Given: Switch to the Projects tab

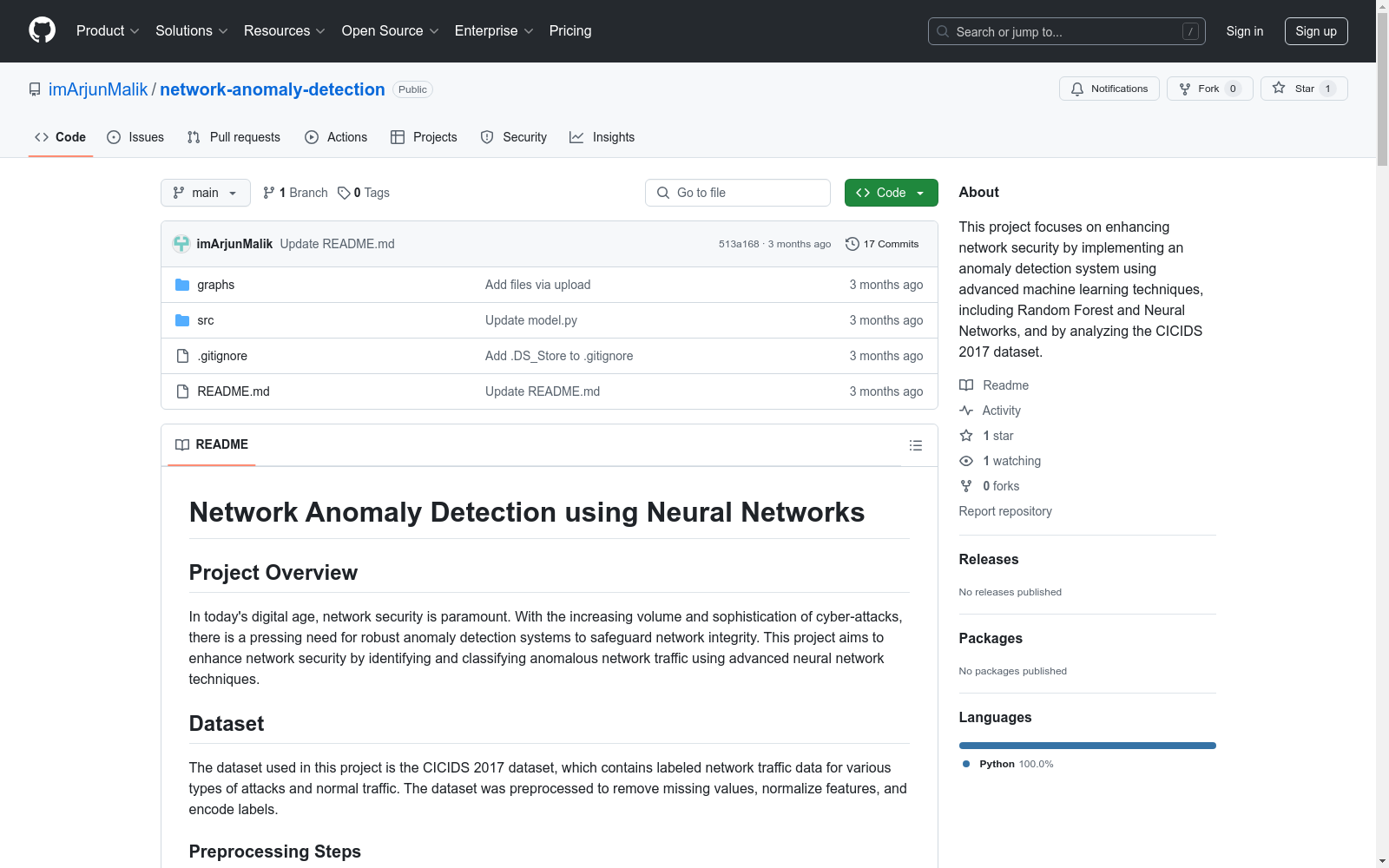Looking at the screenshot, I should click(424, 137).
